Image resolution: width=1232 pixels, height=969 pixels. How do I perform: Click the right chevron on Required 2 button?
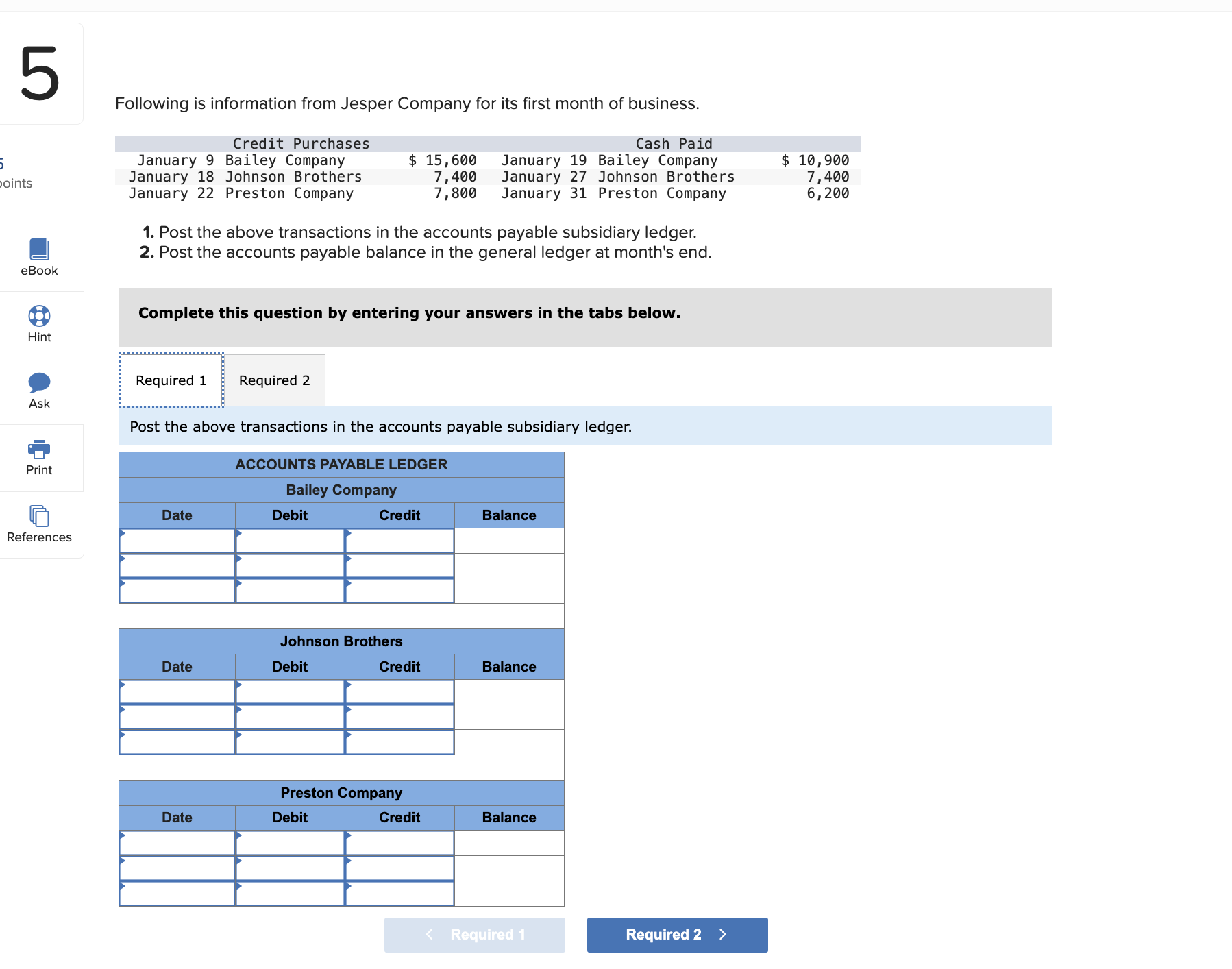(x=722, y=934)
